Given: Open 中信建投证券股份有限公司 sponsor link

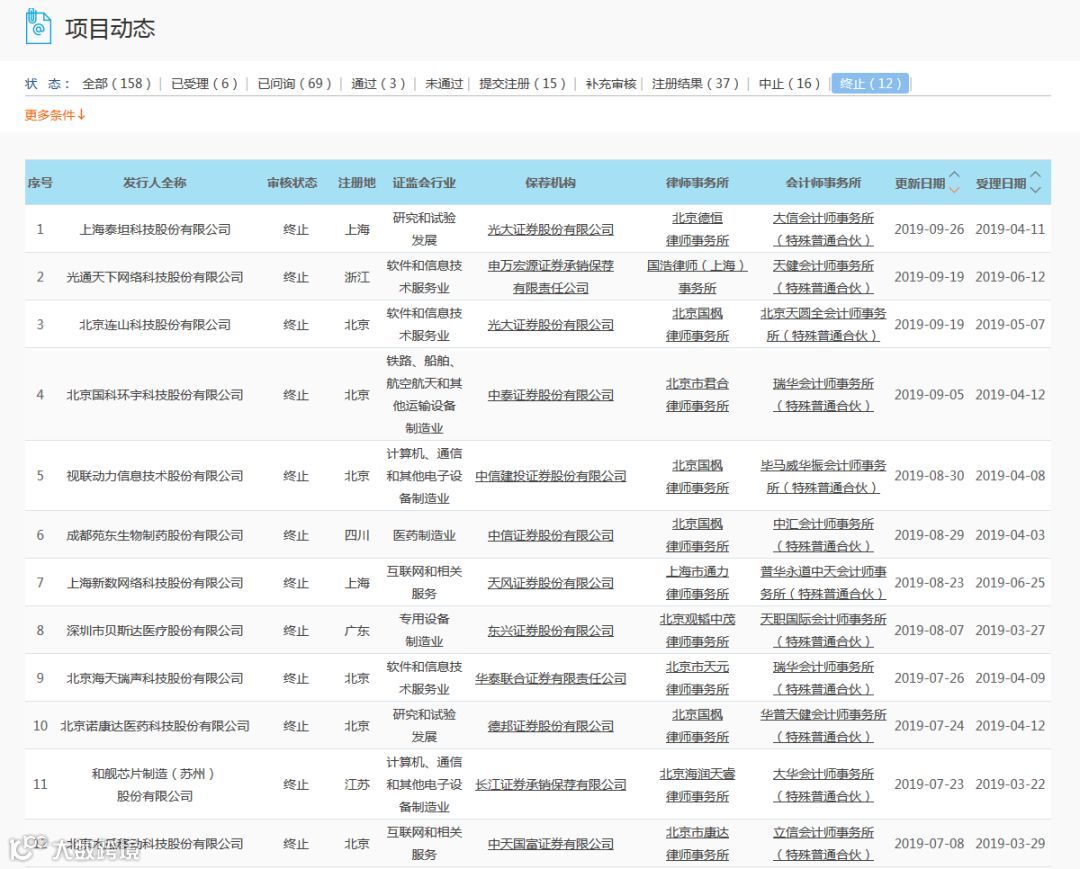Looking at the screenshot, I should tap(550, 476).
